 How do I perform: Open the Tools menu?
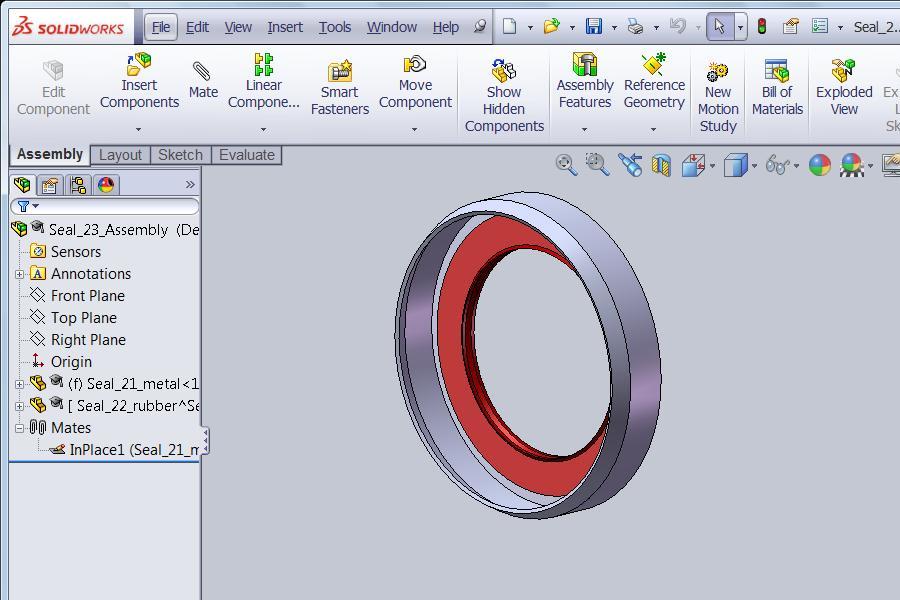coord(334,27)
